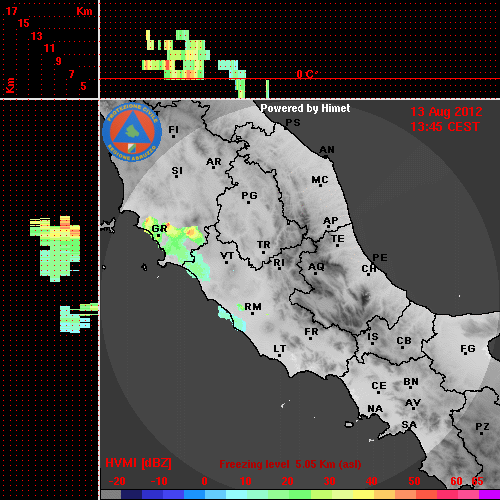This screenshot has width=500, height=500.
Task: Click city label NA on the map
Action: click(x=375, y=409)
